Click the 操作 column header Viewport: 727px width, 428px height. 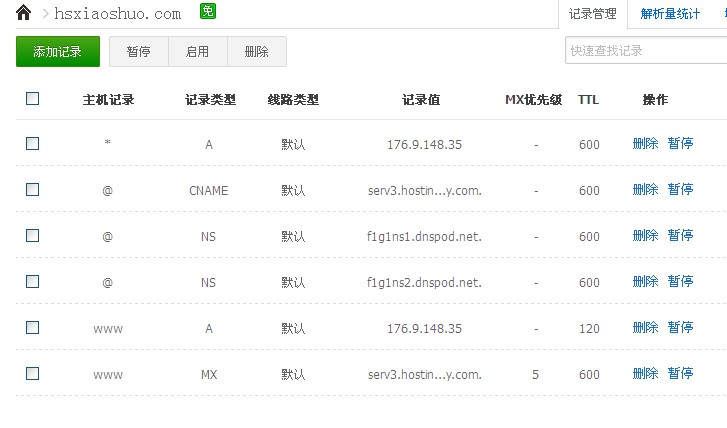pyautogui.click(x=655, y=100)
